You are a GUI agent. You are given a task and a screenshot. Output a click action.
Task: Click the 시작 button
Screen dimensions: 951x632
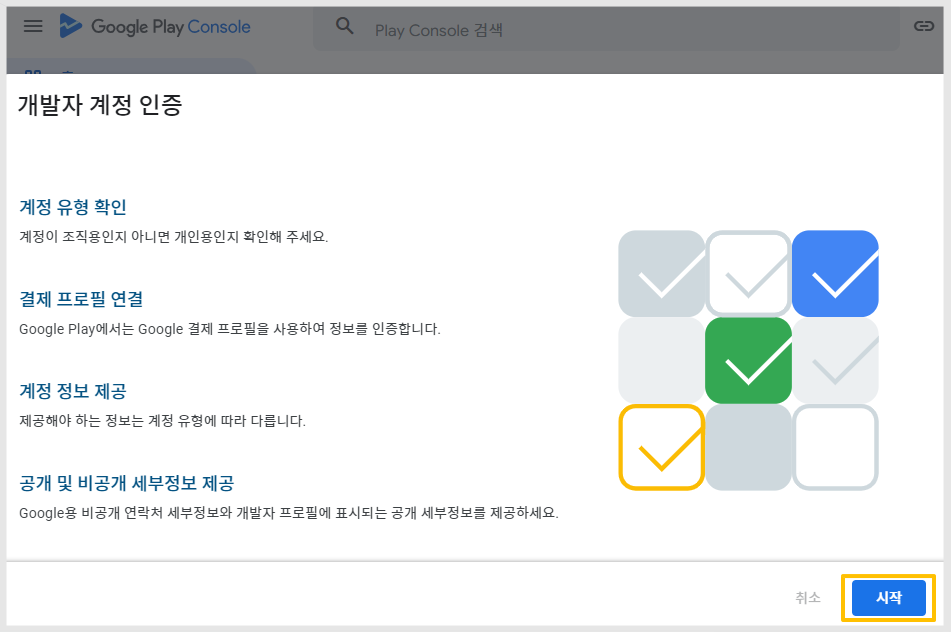[x=889, y=597]
